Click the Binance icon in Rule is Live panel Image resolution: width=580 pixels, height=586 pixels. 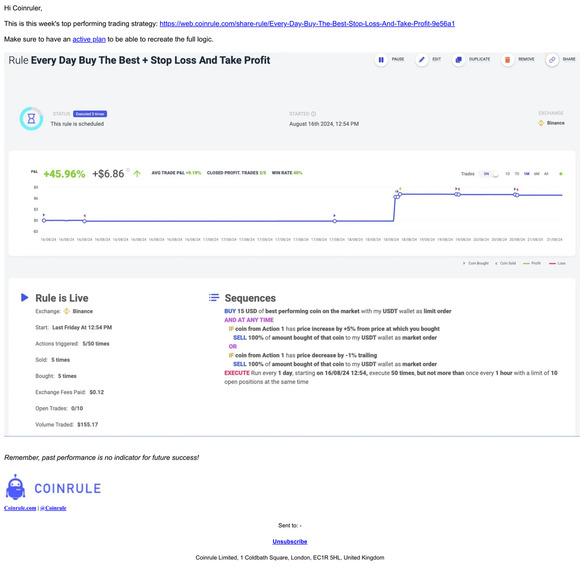coord(67,311)
